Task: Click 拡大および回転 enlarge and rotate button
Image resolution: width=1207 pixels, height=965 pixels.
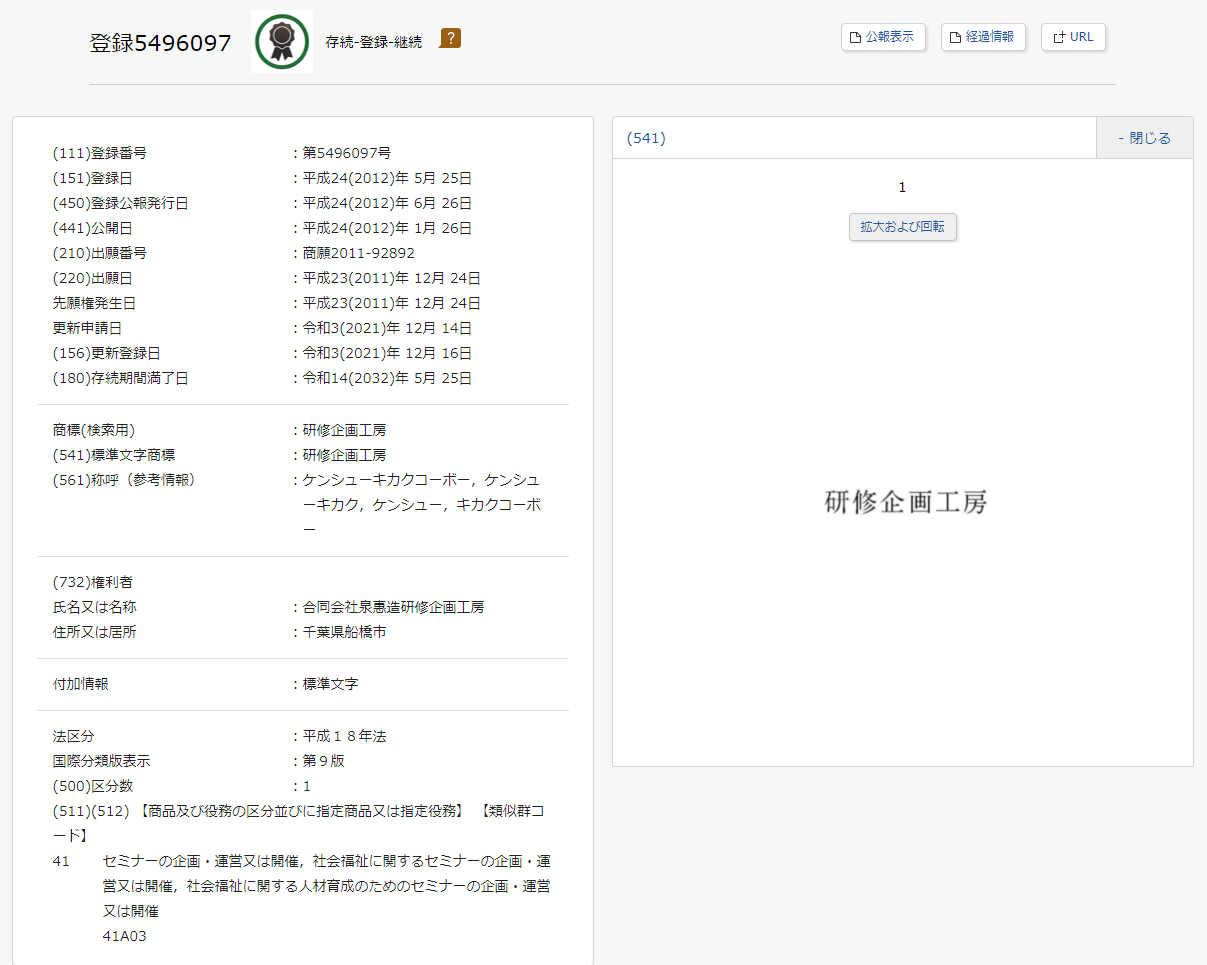Action: point(903,227)
